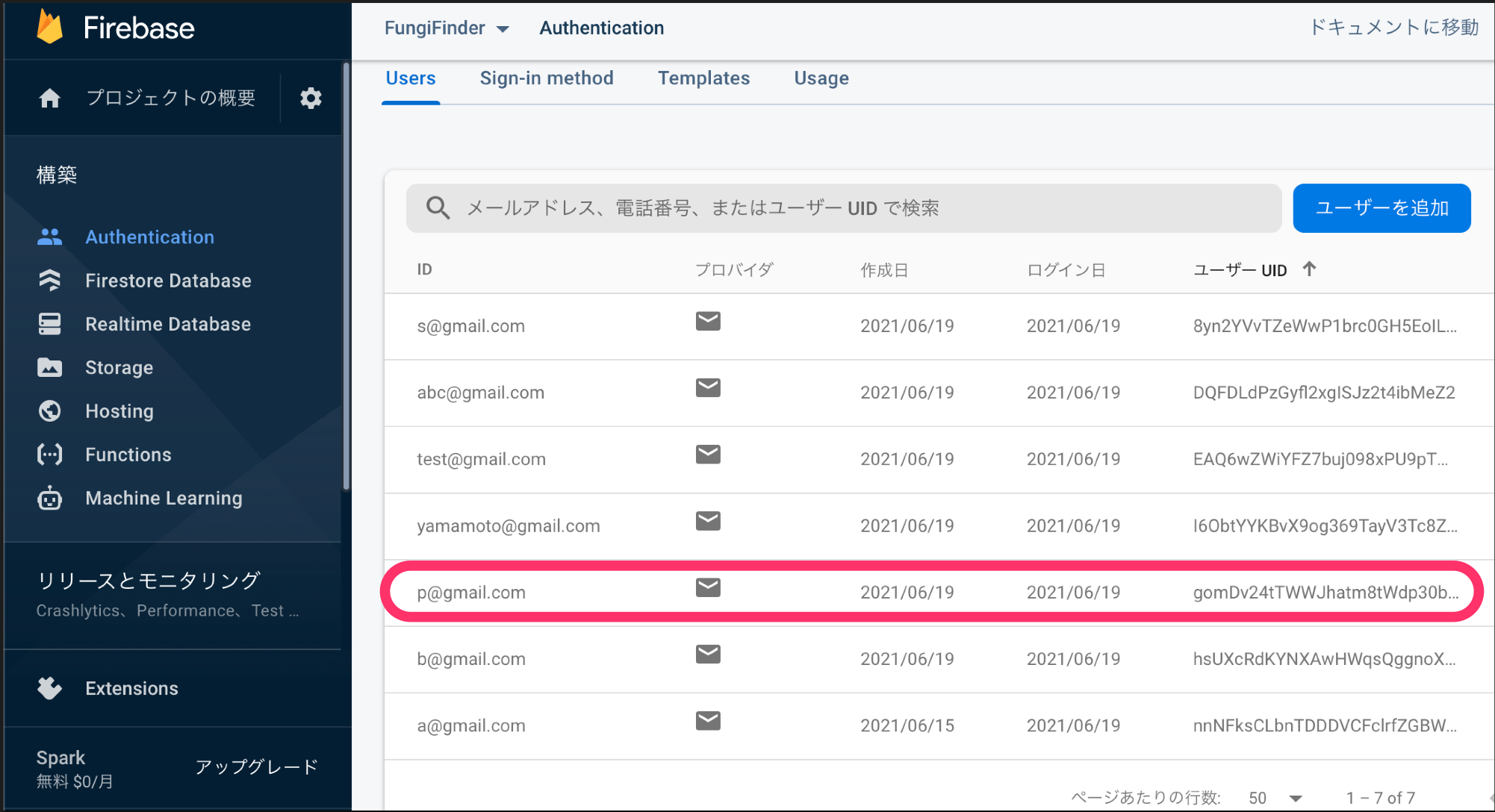Viewport: 1495px width, 812px height.
Task: Open the Hosting panel
Action: pyautogui.click(x=119, y=410)
